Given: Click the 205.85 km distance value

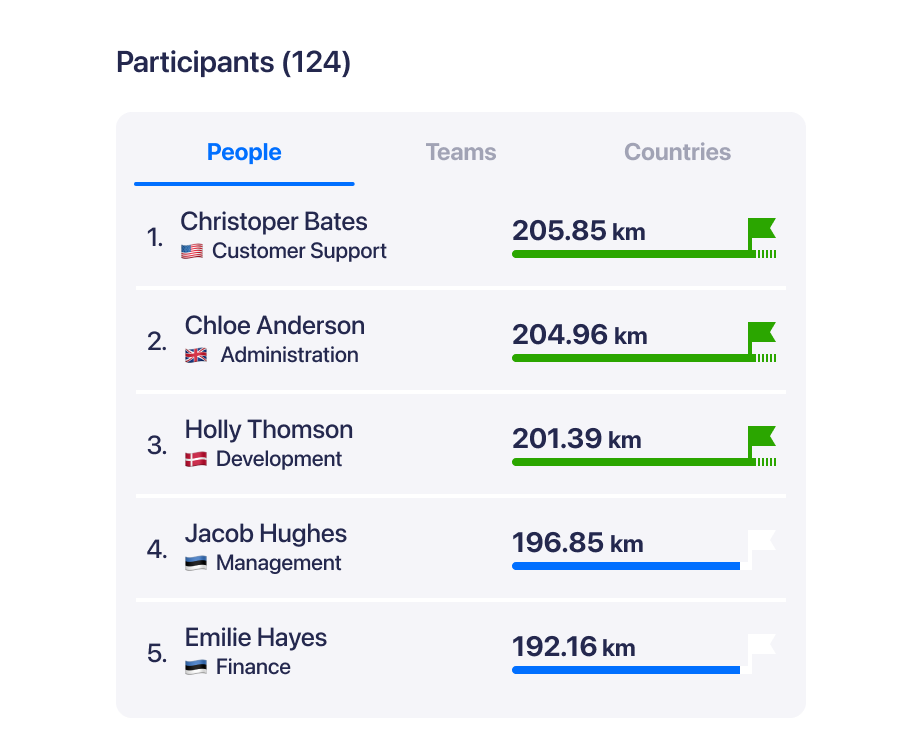Looking at the screenshot, I should tap(579, 231).
